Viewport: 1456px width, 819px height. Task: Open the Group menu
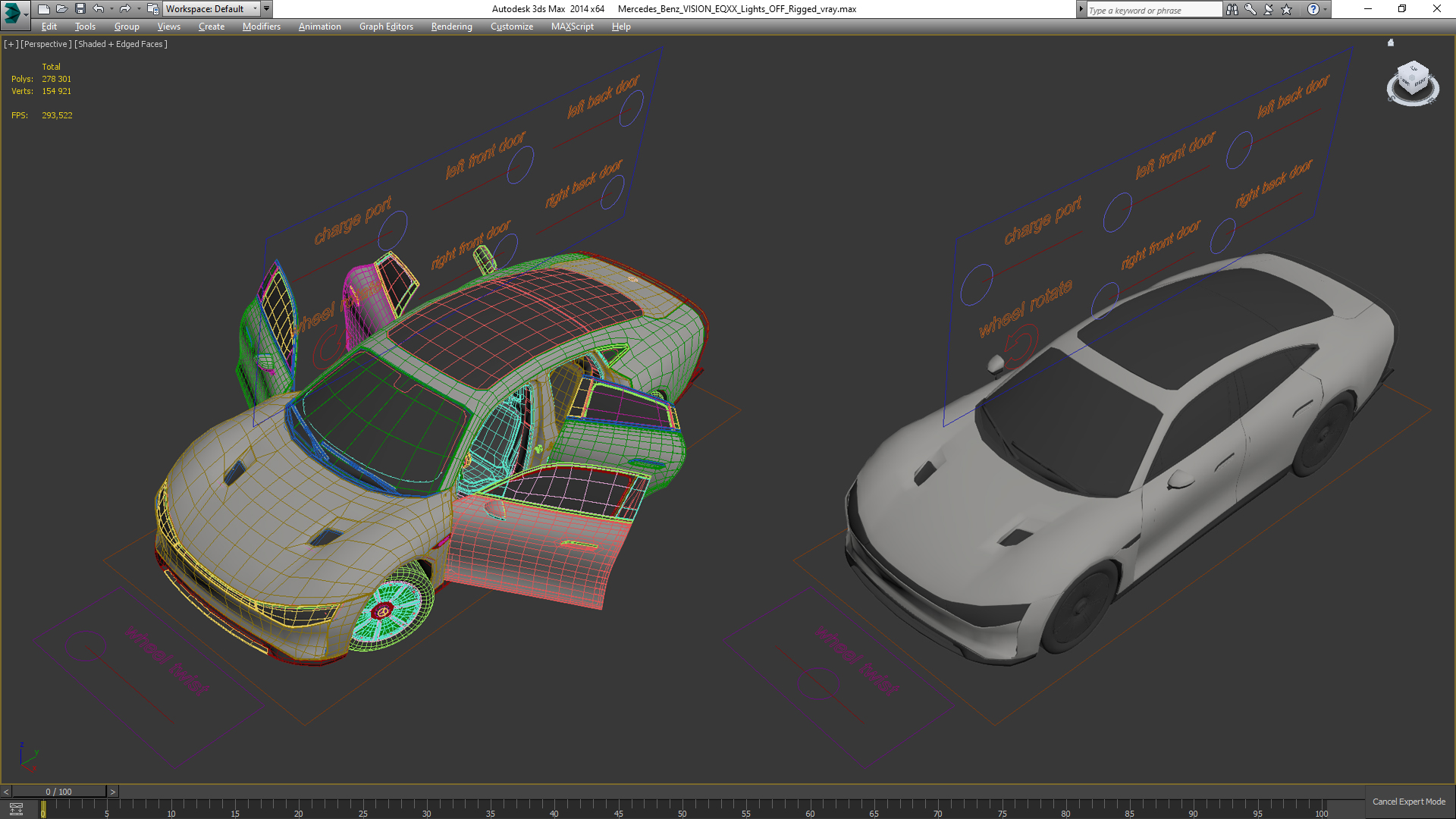tap(127, 27)
